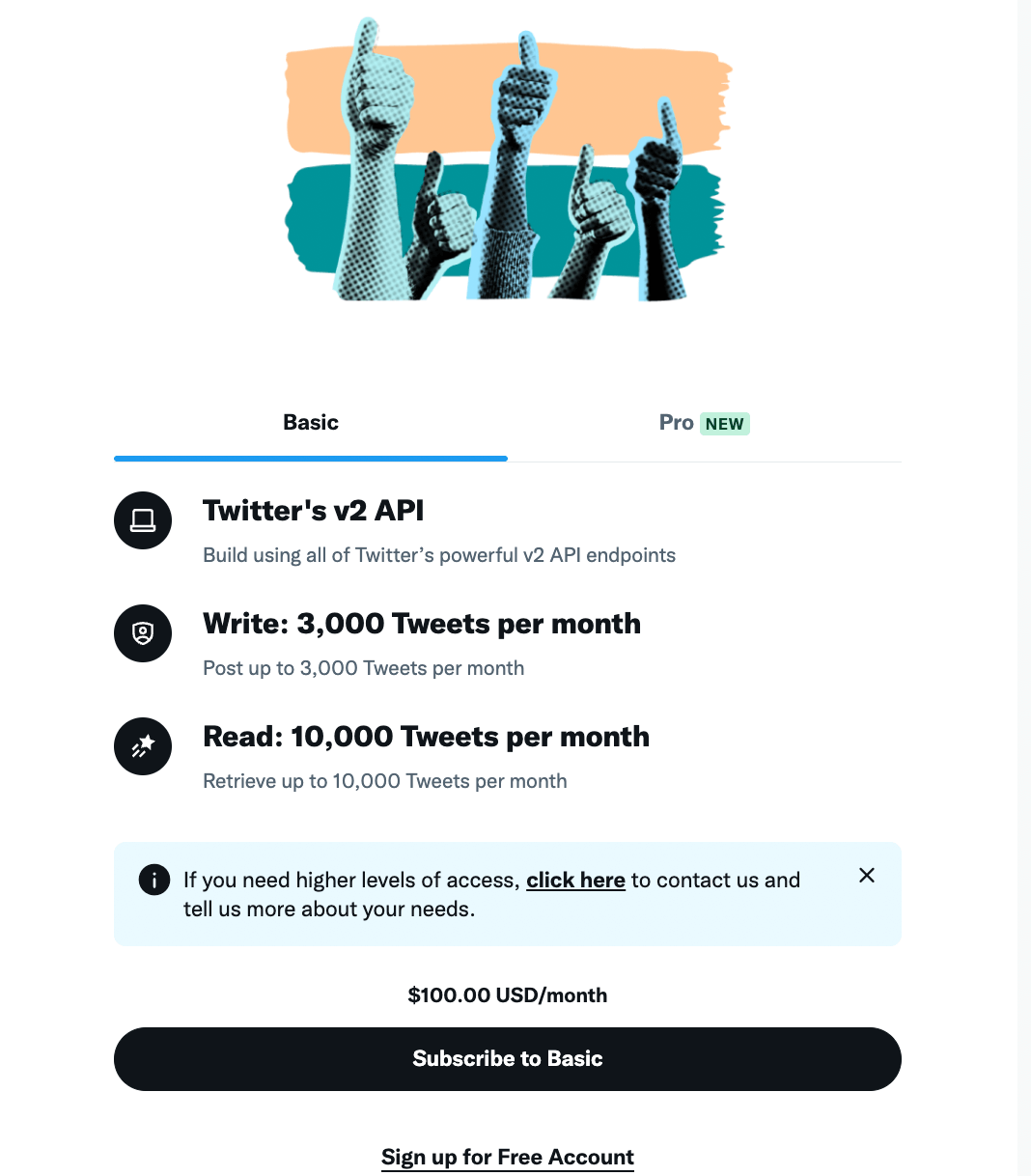
Task: Click the "Twitter's v2 API" heading
Action: tap(314, 511)
